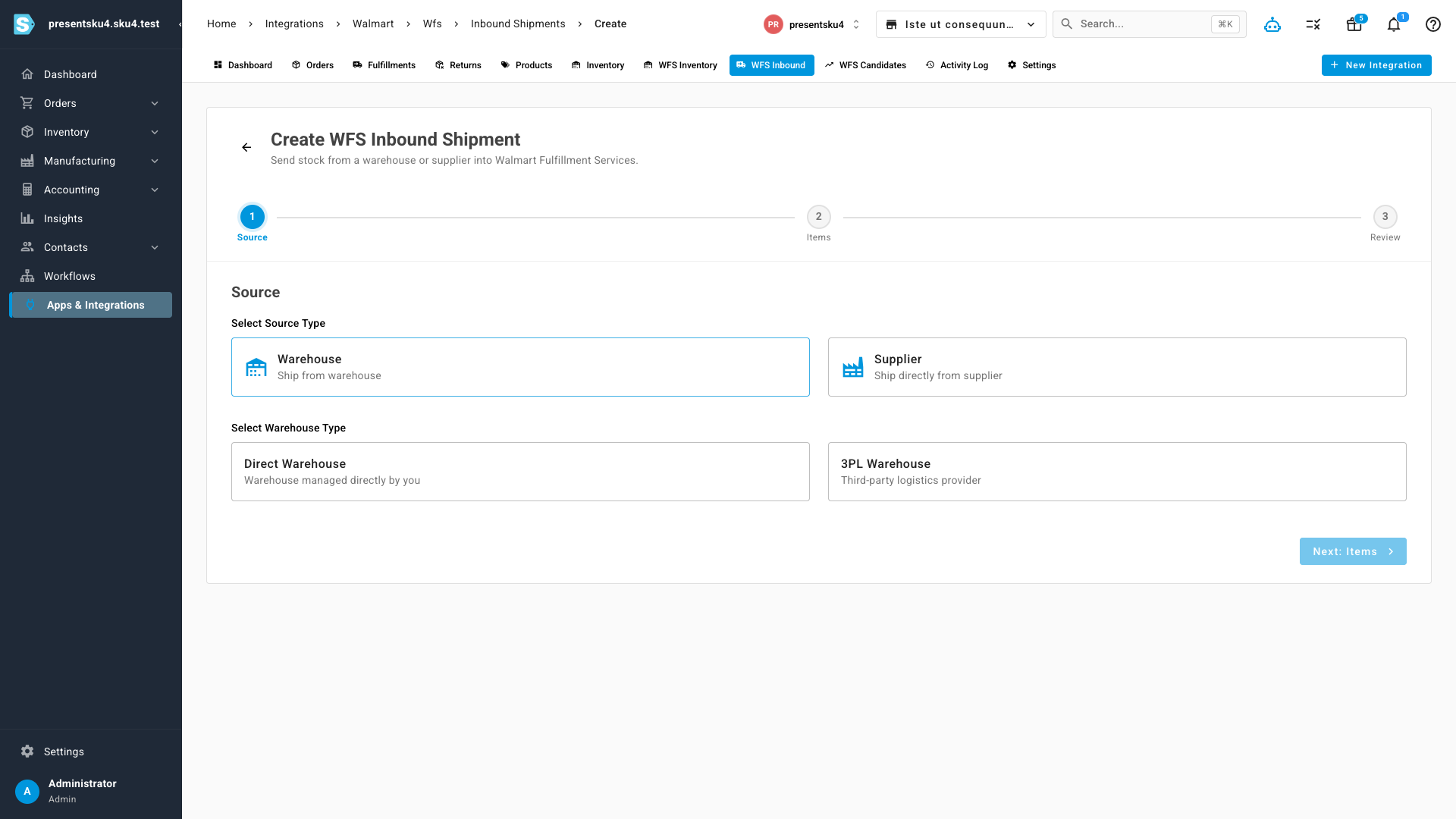Open Settings at sidebar bottom
The image size is (1456, 819).
click(91, 752)
